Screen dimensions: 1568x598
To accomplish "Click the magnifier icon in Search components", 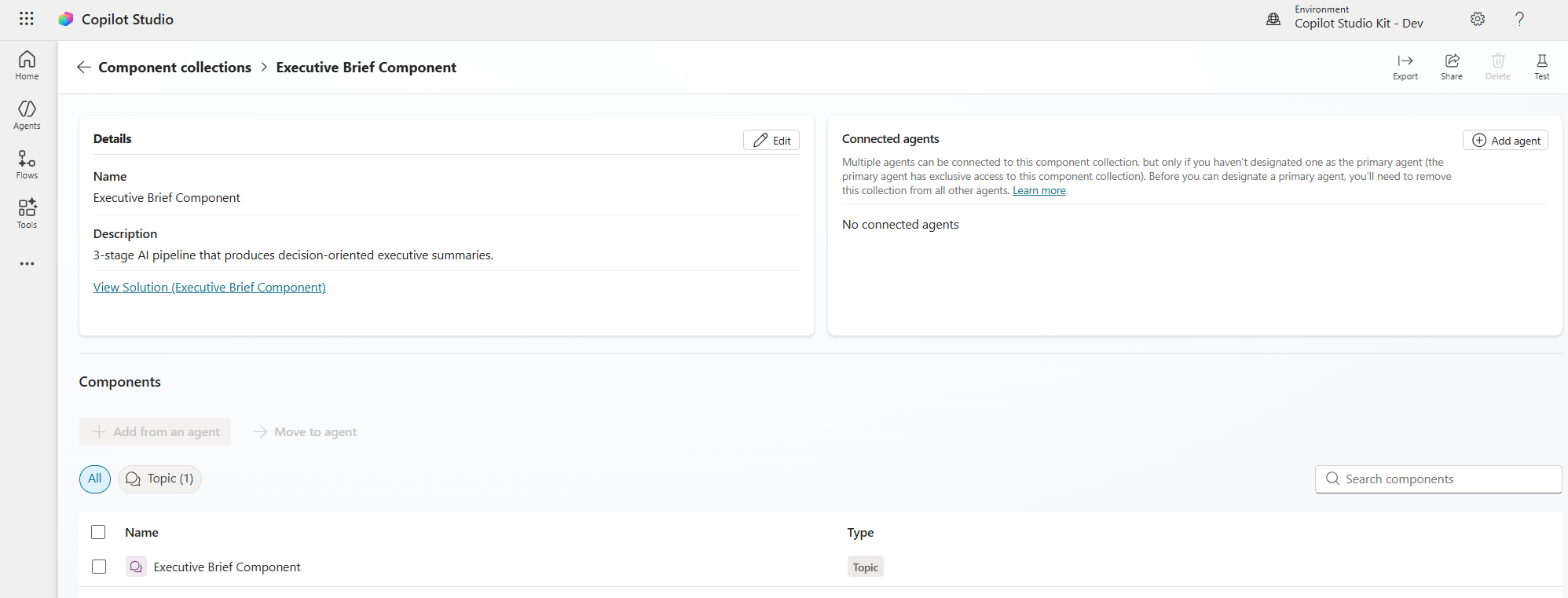I will point(1332,479).
